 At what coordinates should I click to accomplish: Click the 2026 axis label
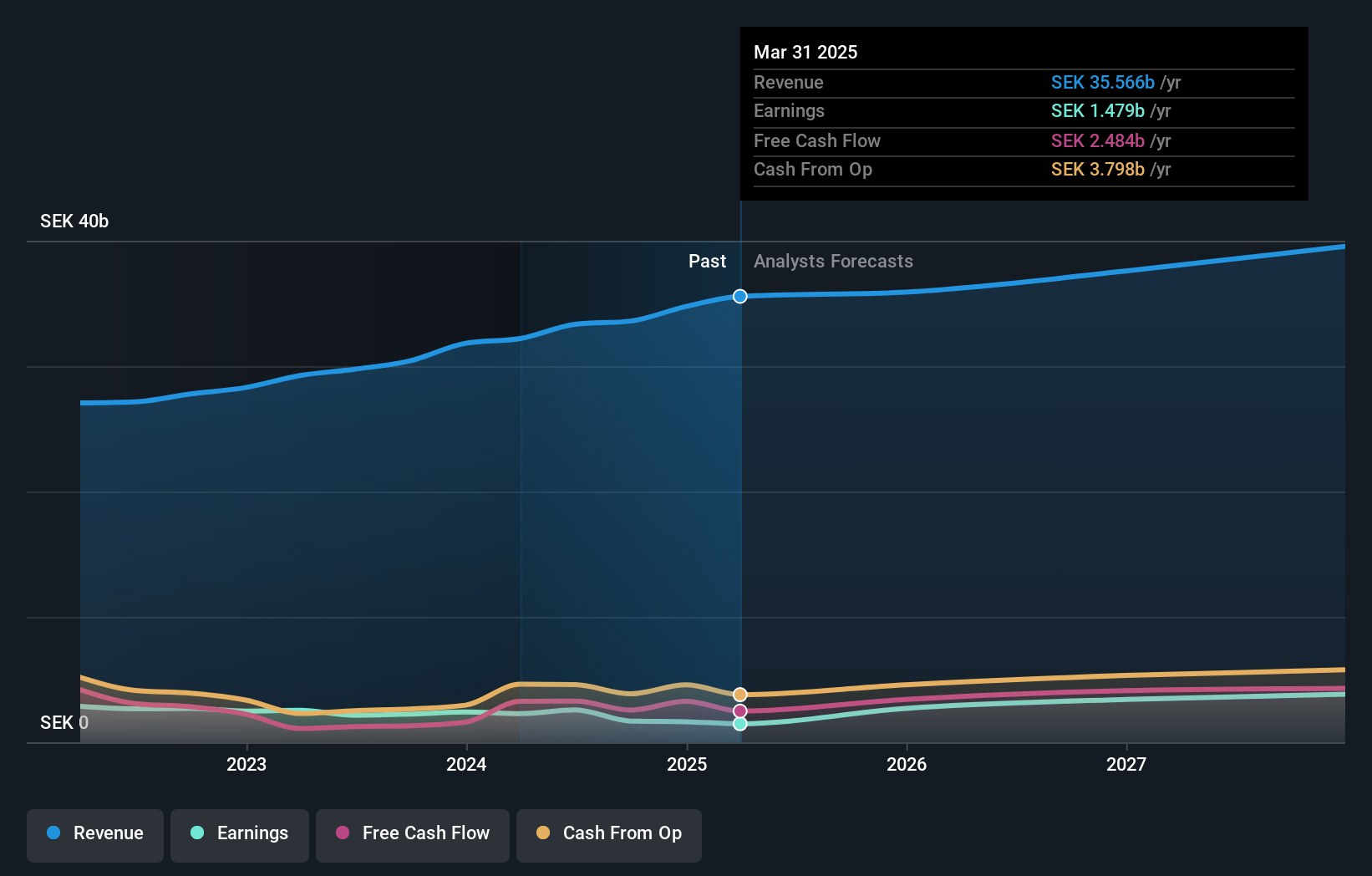tap(907, 763)
